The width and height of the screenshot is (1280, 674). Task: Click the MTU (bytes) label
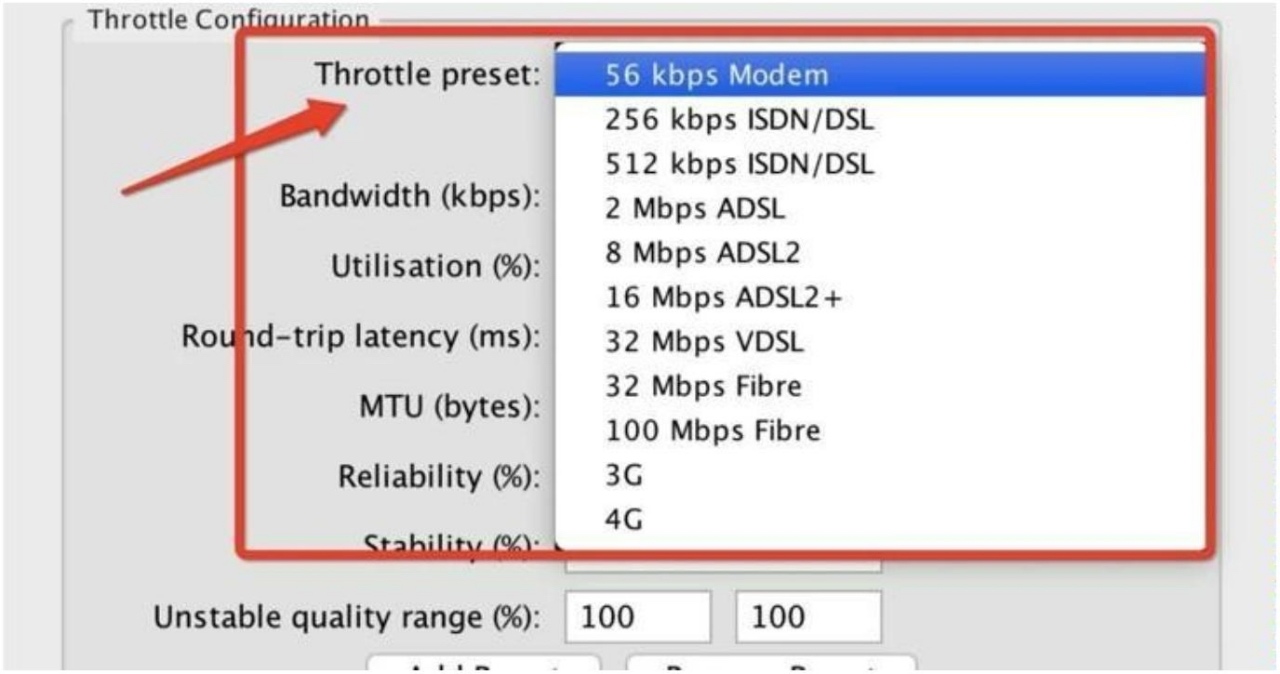pos(450,407)
